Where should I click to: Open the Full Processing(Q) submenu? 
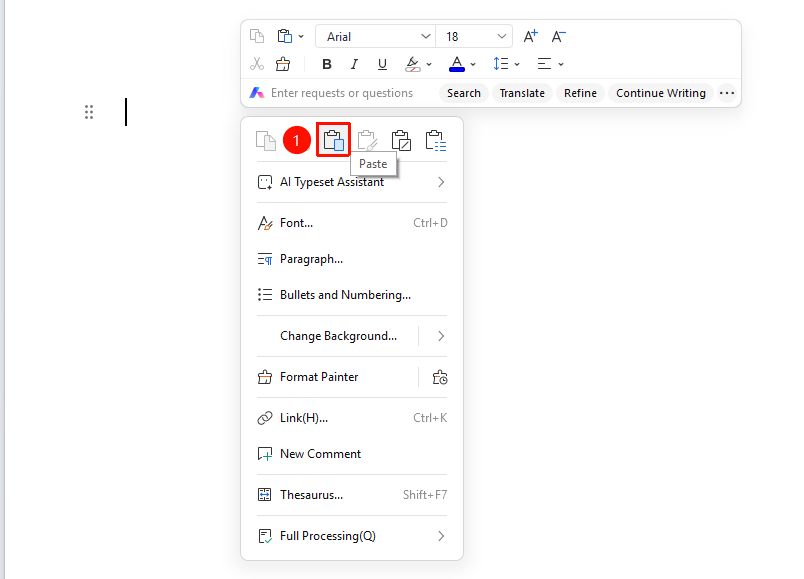pos(352,536)
